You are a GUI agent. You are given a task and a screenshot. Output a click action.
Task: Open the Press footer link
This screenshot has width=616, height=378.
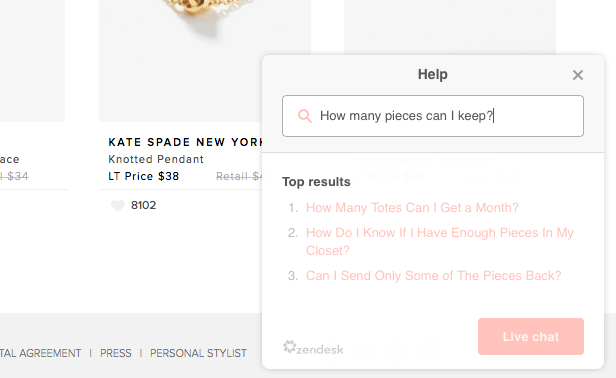click(116, 353)
